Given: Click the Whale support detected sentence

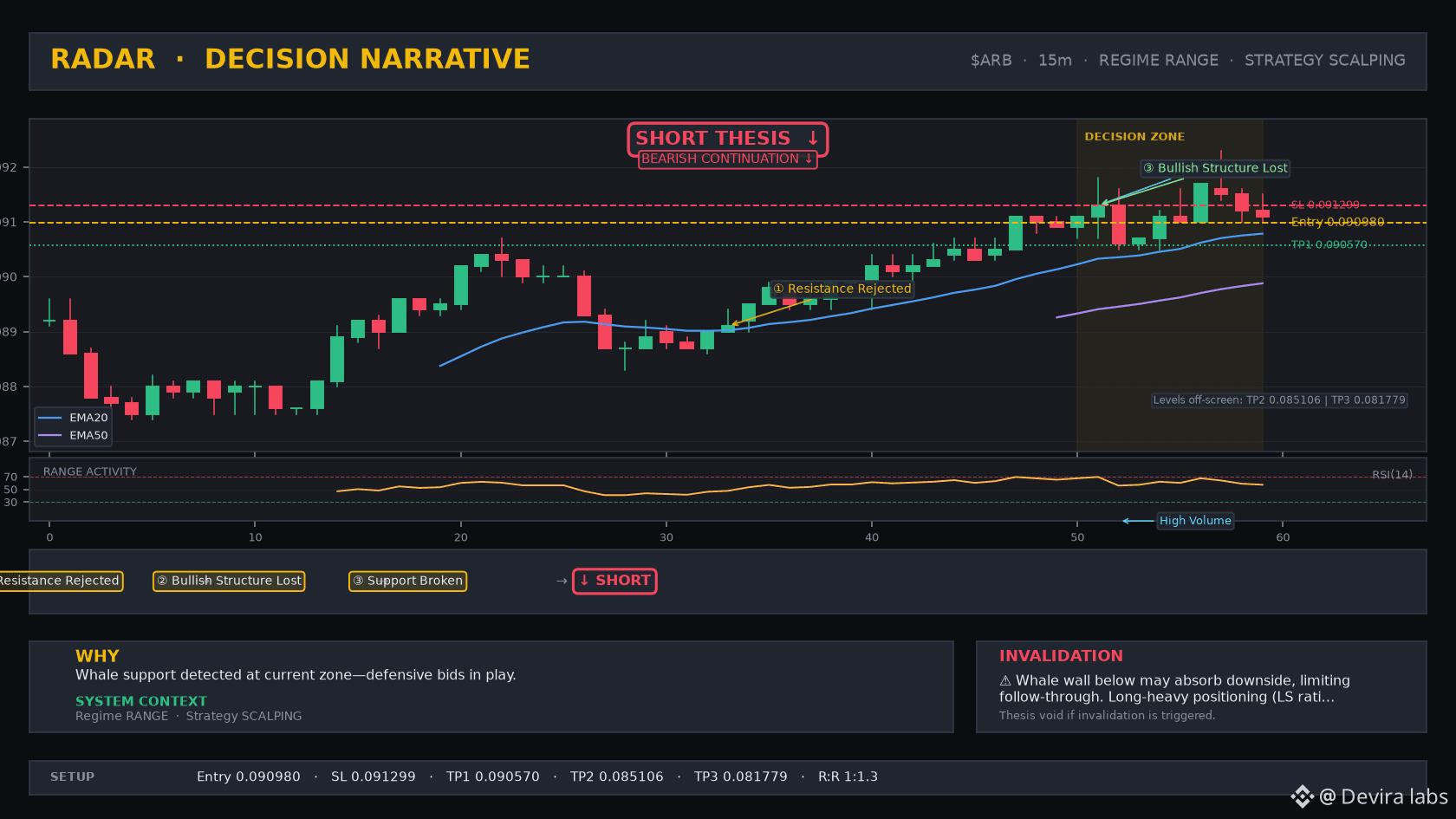Looking at the screenshot, I should pyautogui.click(x=296, y=675).
